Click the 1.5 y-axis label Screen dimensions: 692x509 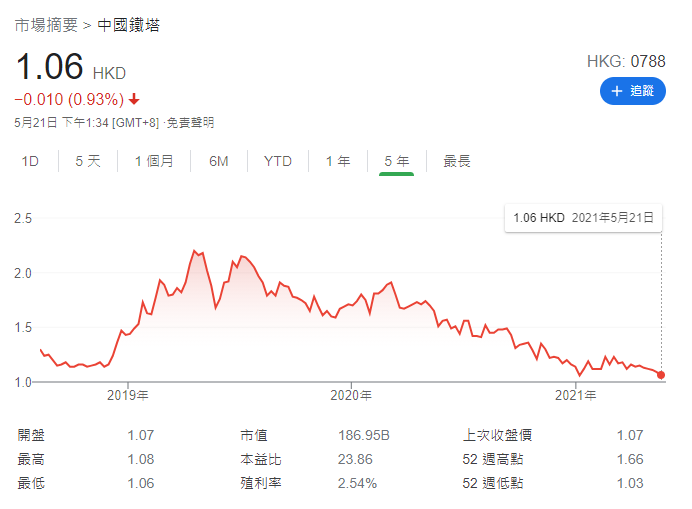click(x=23, y=327)
